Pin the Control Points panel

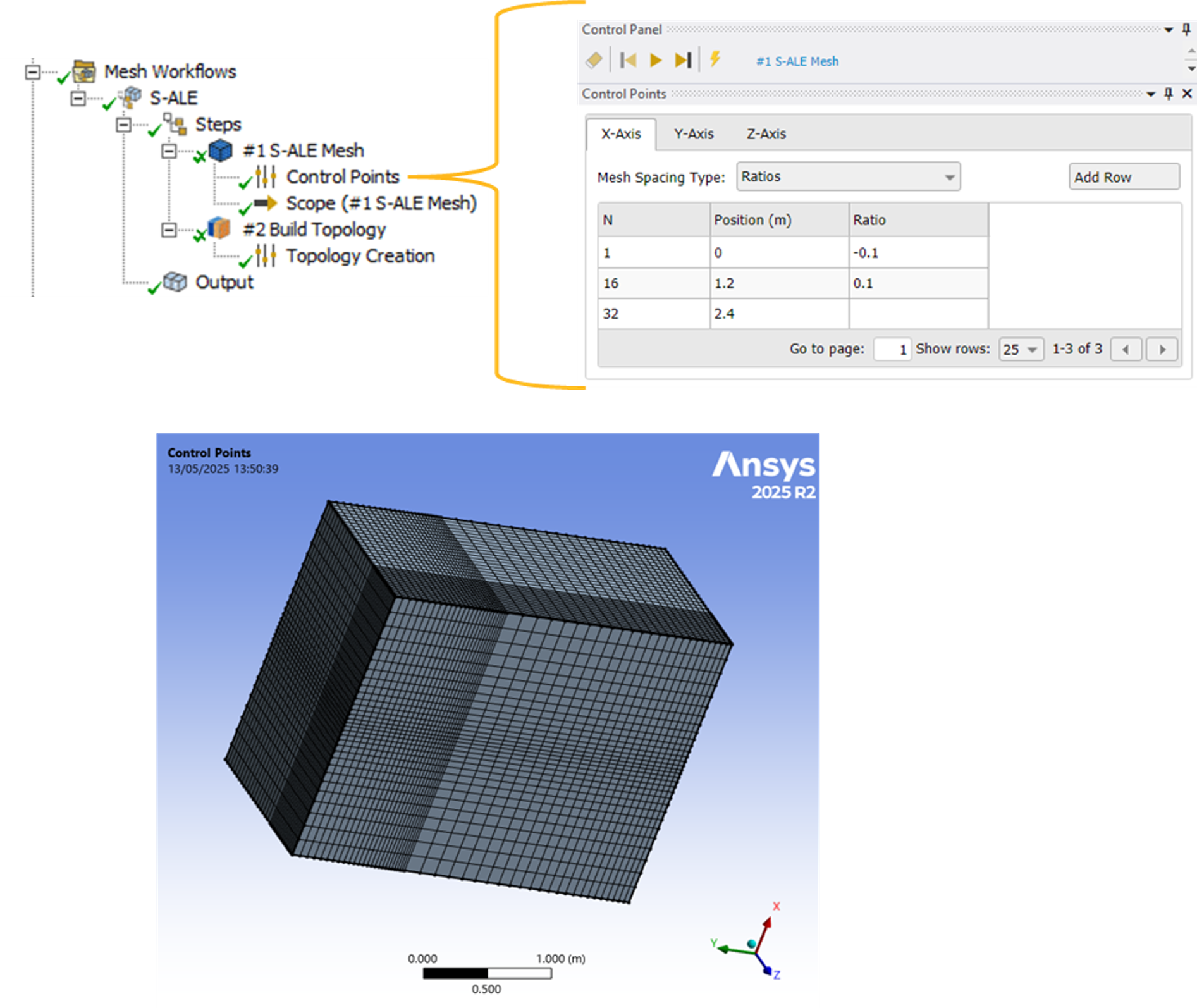coord(1169,94)
